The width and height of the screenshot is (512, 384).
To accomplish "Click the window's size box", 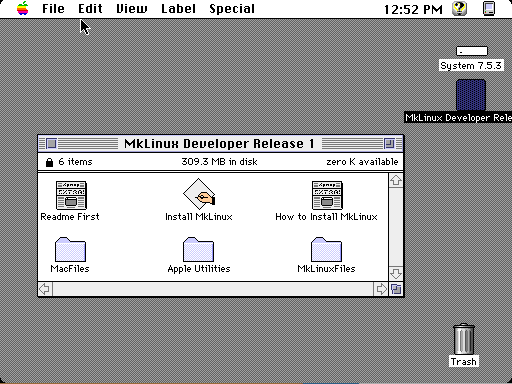I will point(396,289).
